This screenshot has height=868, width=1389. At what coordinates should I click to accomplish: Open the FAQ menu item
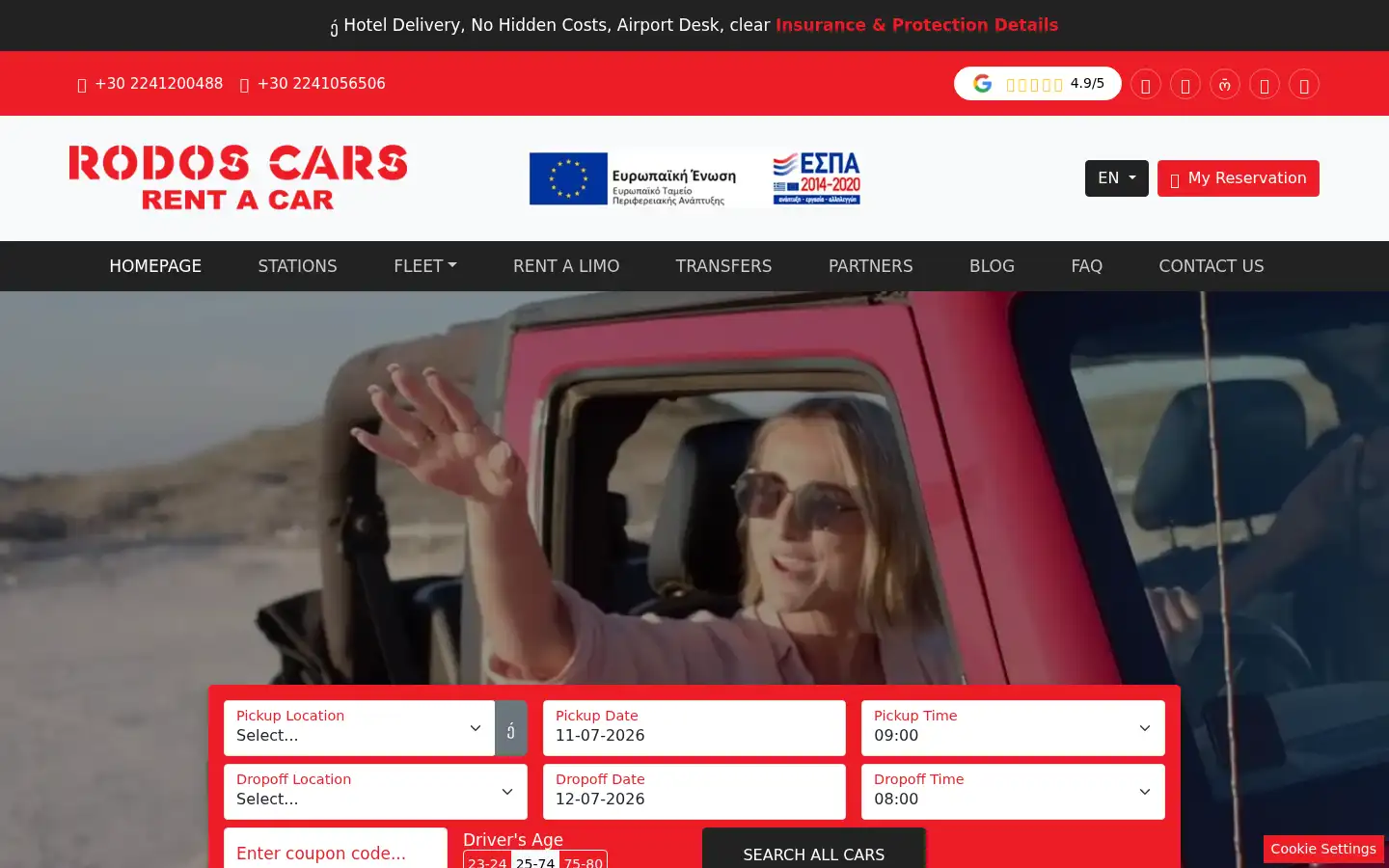click(1086, 266)
